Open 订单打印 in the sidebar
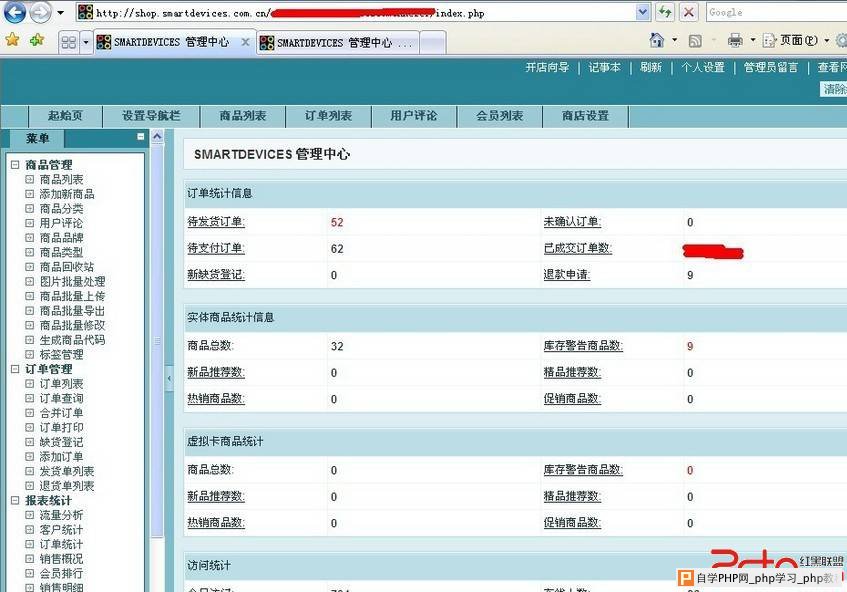847x592 pixels. [62, 427]
